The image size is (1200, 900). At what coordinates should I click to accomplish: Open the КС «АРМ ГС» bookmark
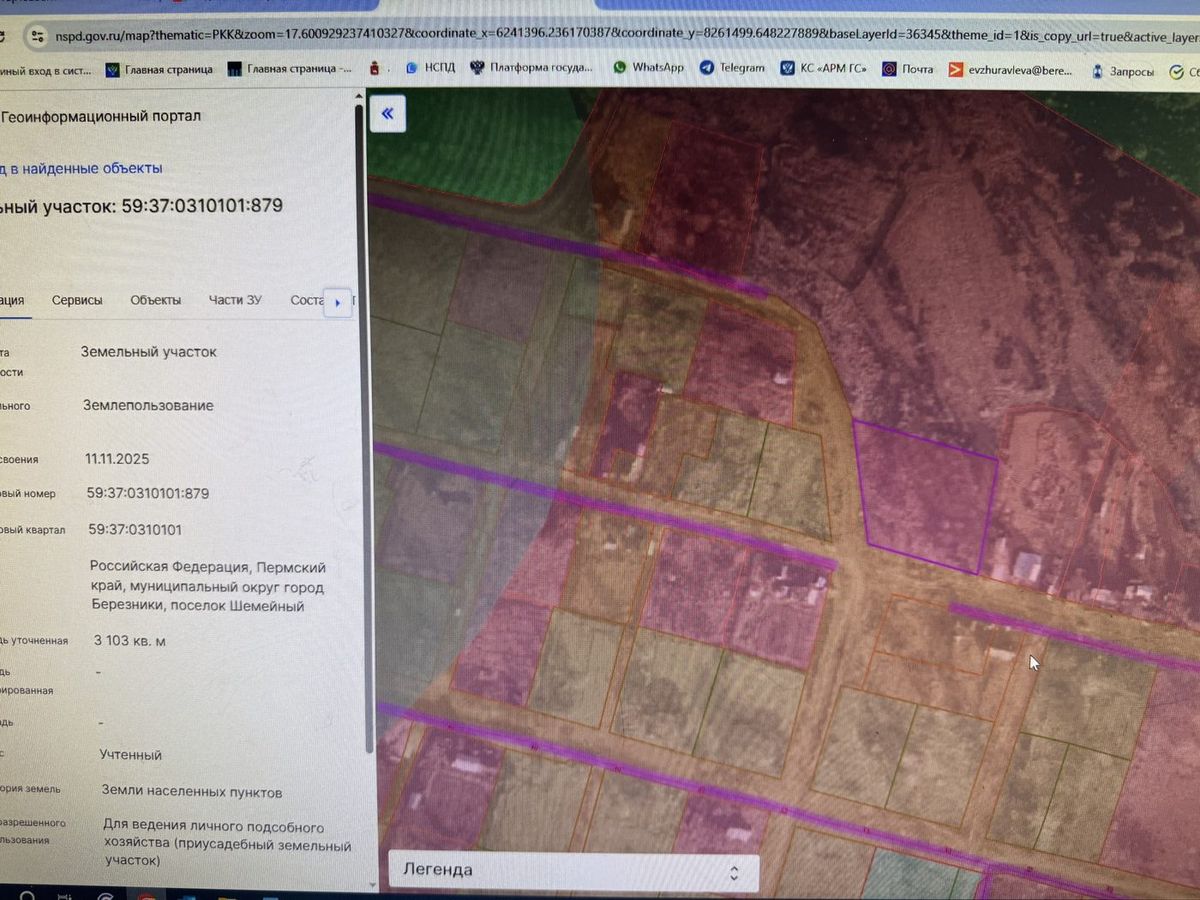(824, 68)
